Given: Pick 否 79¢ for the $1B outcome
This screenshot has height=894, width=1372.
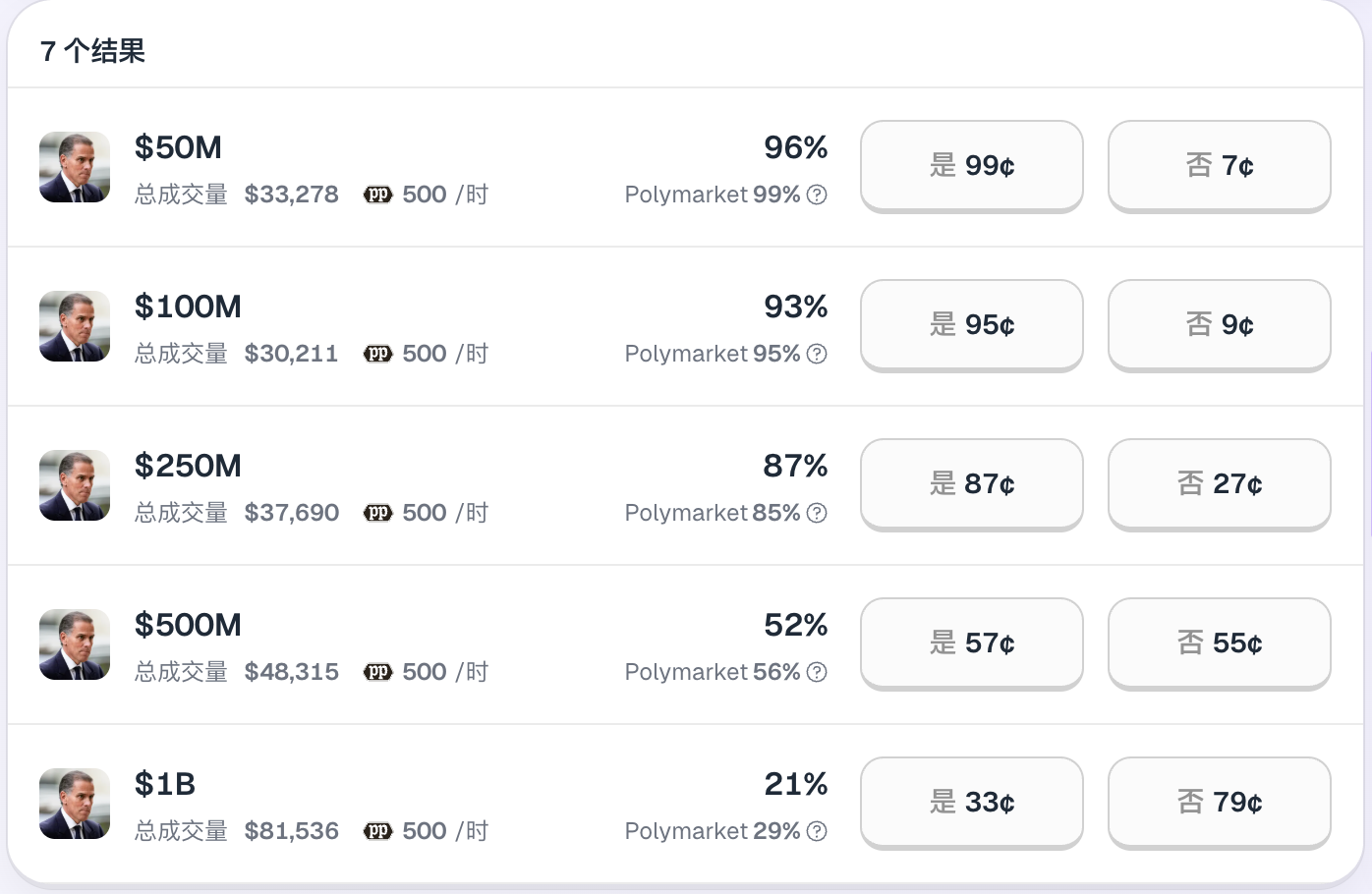Looking at the screenshot, I should [x=1220, y=802].
